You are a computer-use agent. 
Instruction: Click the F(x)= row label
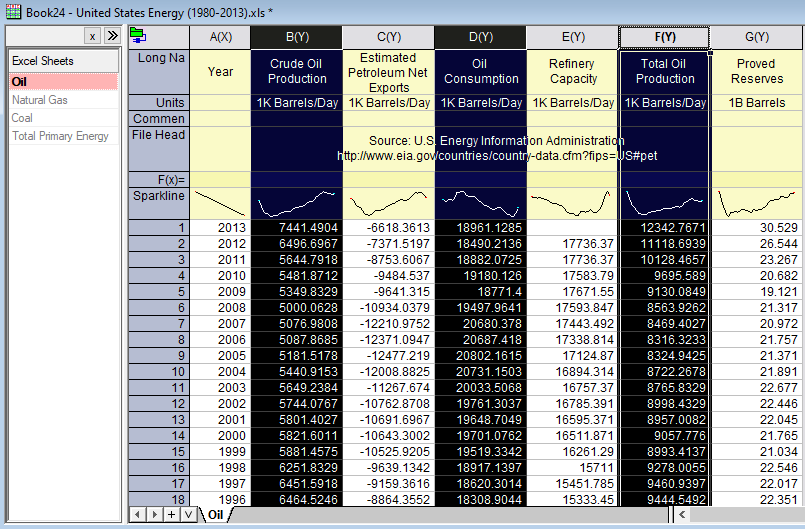(159, 180)
